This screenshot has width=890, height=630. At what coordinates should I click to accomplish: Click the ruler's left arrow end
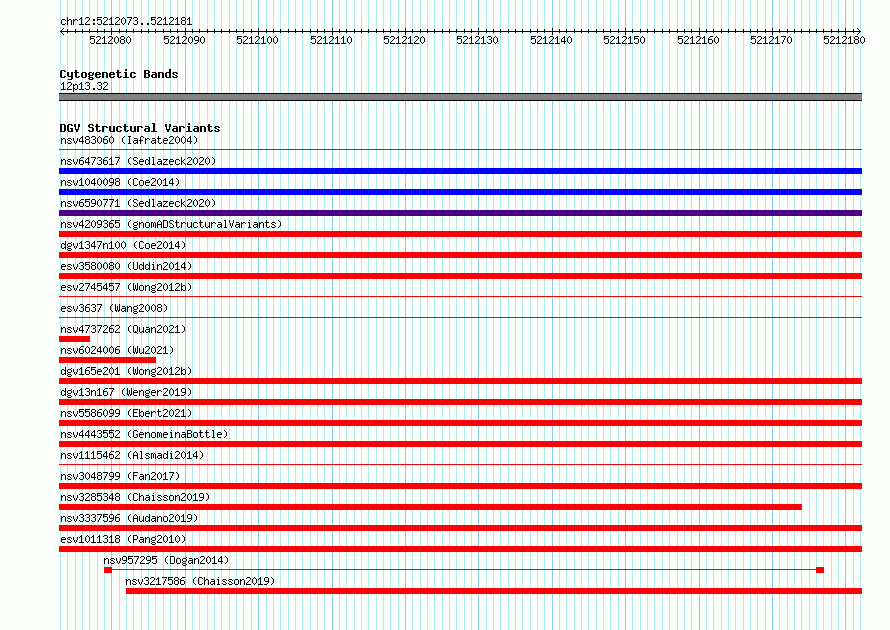pyautogui.click(x=62, y=31)
